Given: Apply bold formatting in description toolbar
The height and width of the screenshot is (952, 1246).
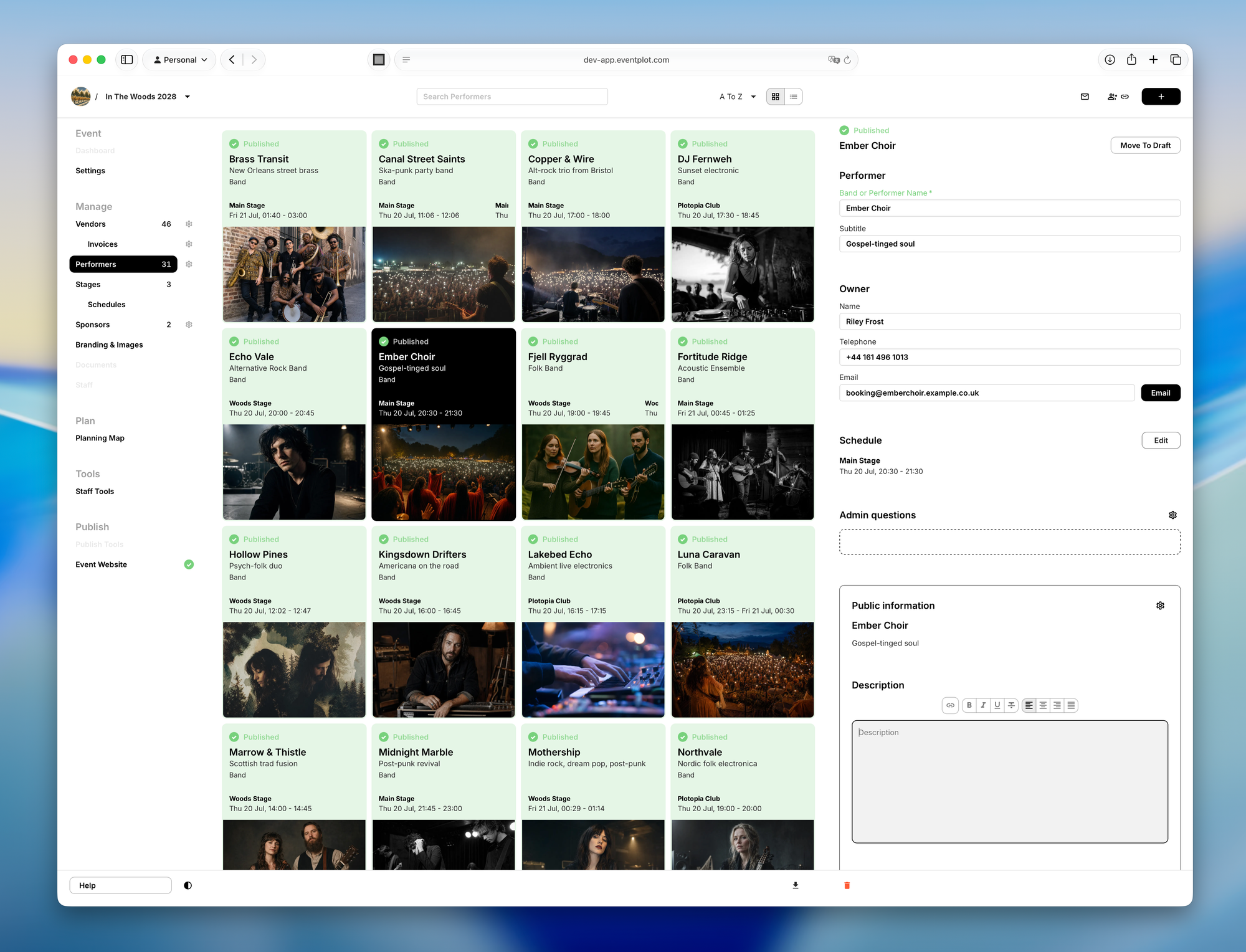Looking at the screenshot, I should pyautogui.click(x=969, y=705).
